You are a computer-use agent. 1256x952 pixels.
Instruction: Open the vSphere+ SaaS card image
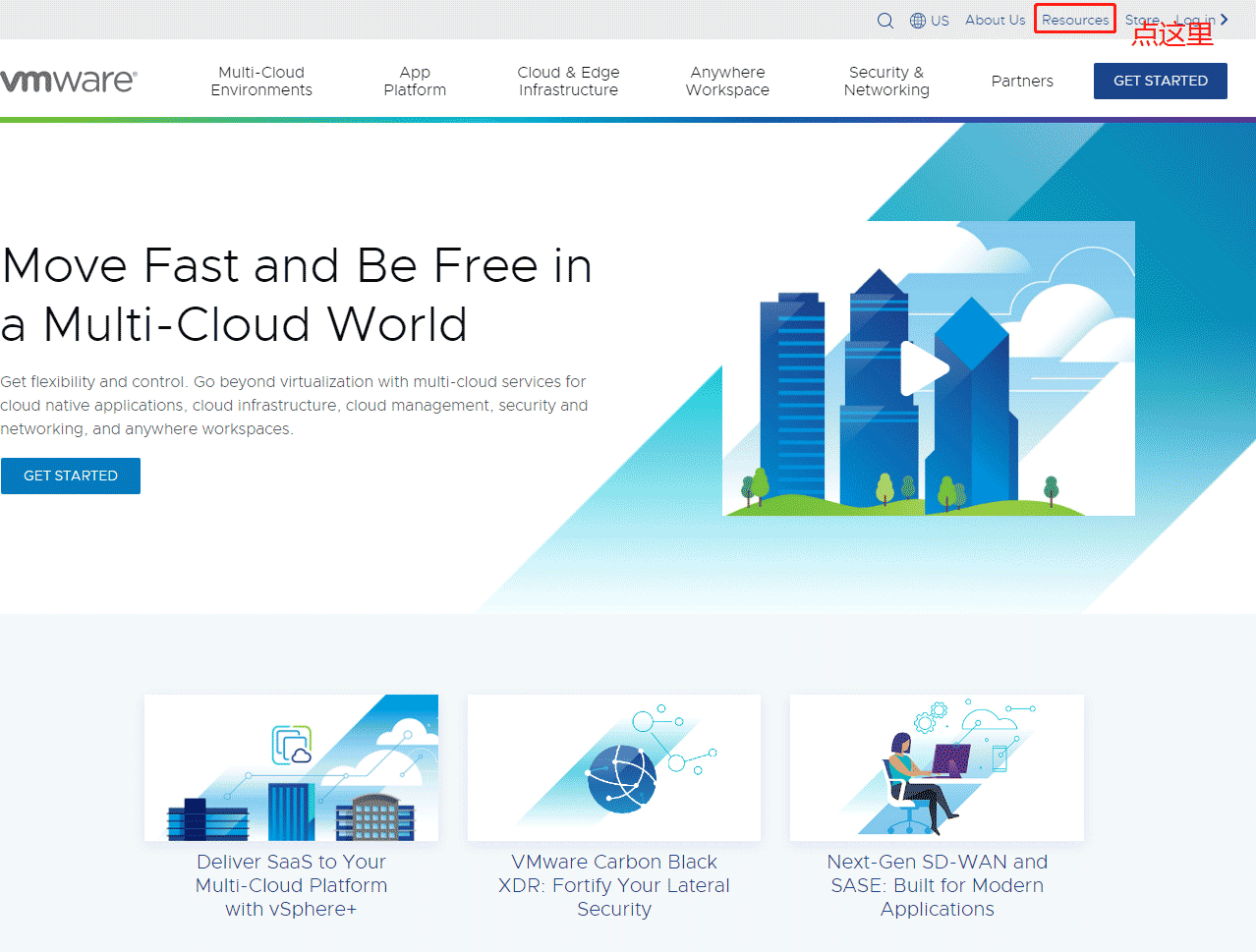click(x=291, y=767)
